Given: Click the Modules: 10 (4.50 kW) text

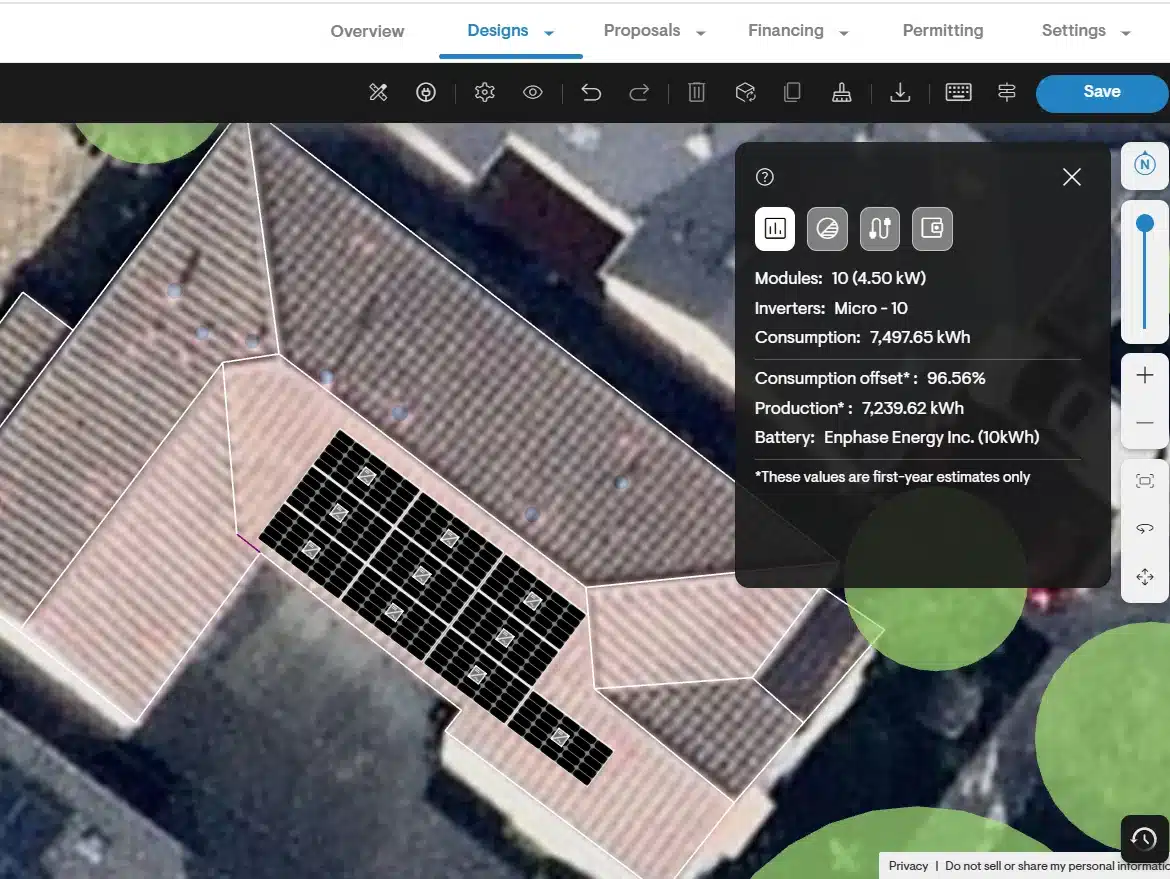Looking at the screenshot, I should point(840,278).
